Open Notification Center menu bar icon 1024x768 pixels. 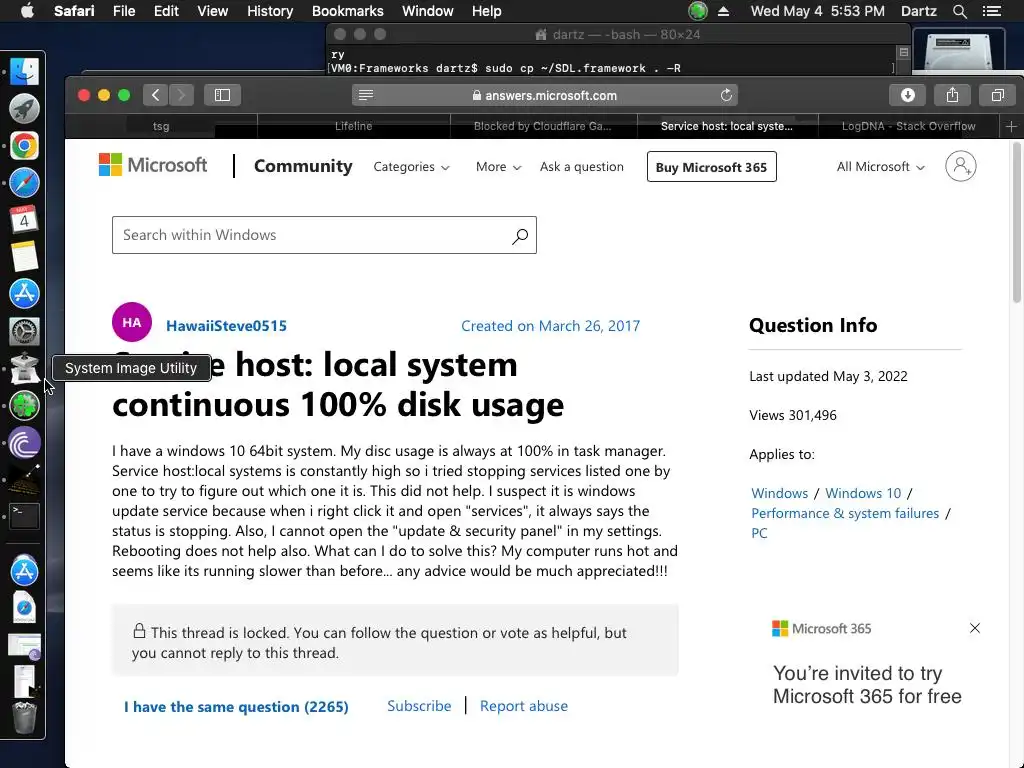pos(992,11)
